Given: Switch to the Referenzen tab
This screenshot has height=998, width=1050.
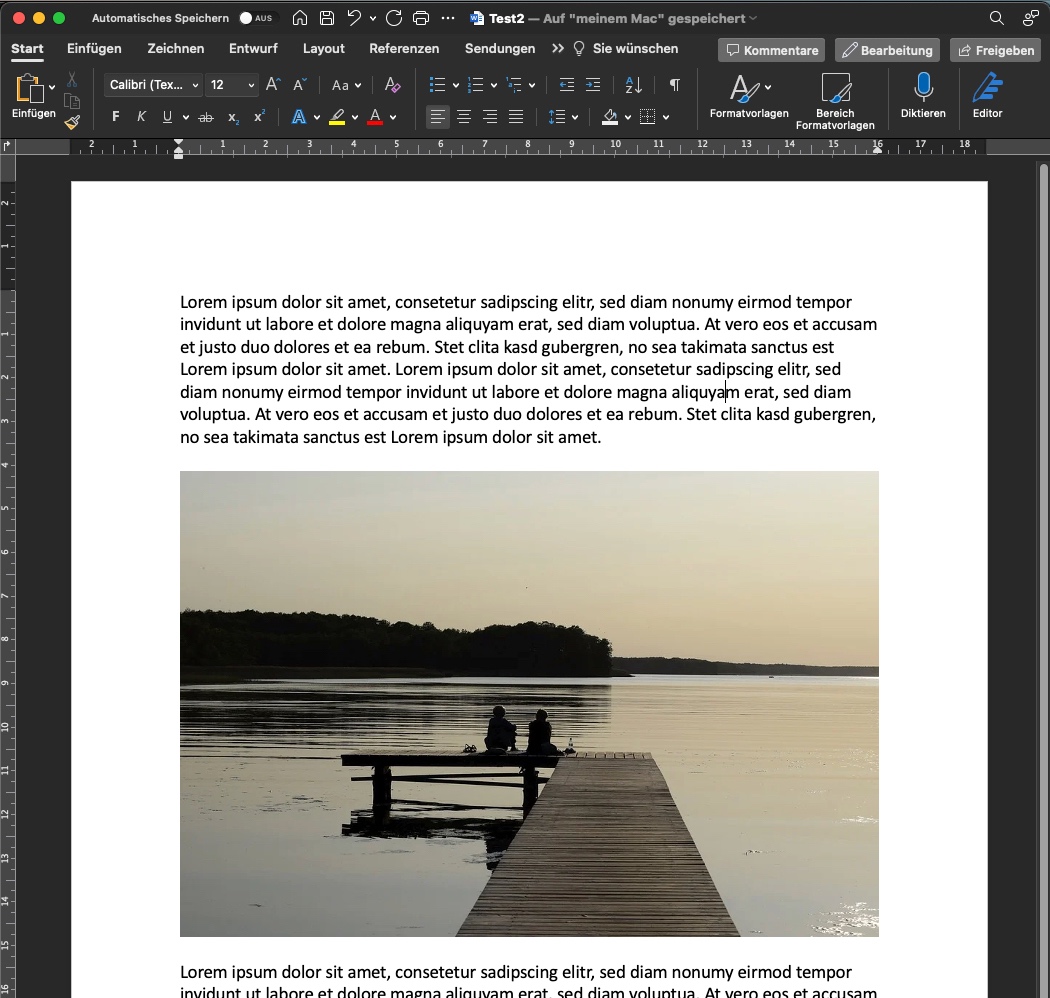Looking at the screenshot, I should 404,48.
